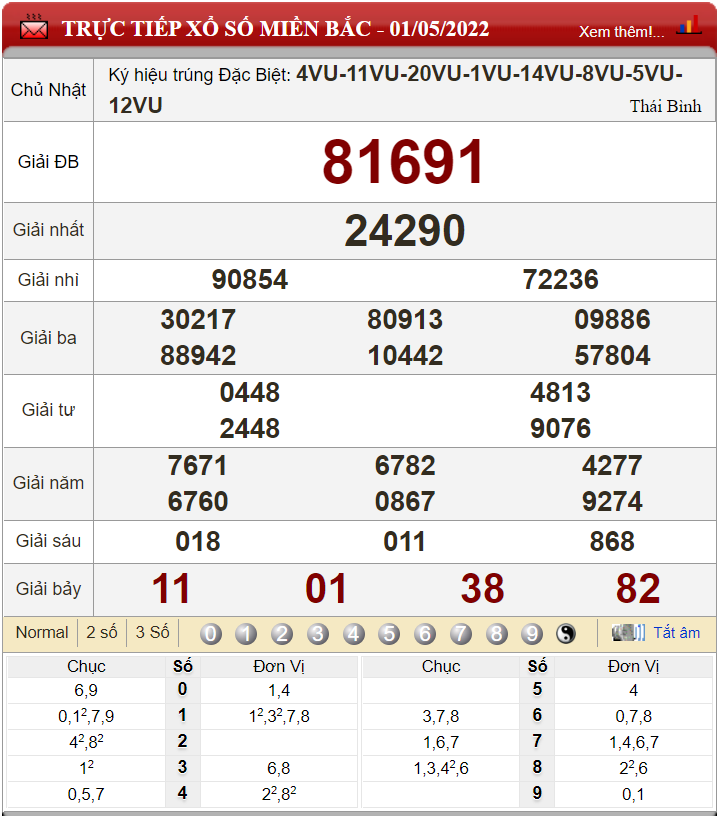Select the digit 1 filter ball
This screenshot has width=721, height=816.
click(246, 633)
